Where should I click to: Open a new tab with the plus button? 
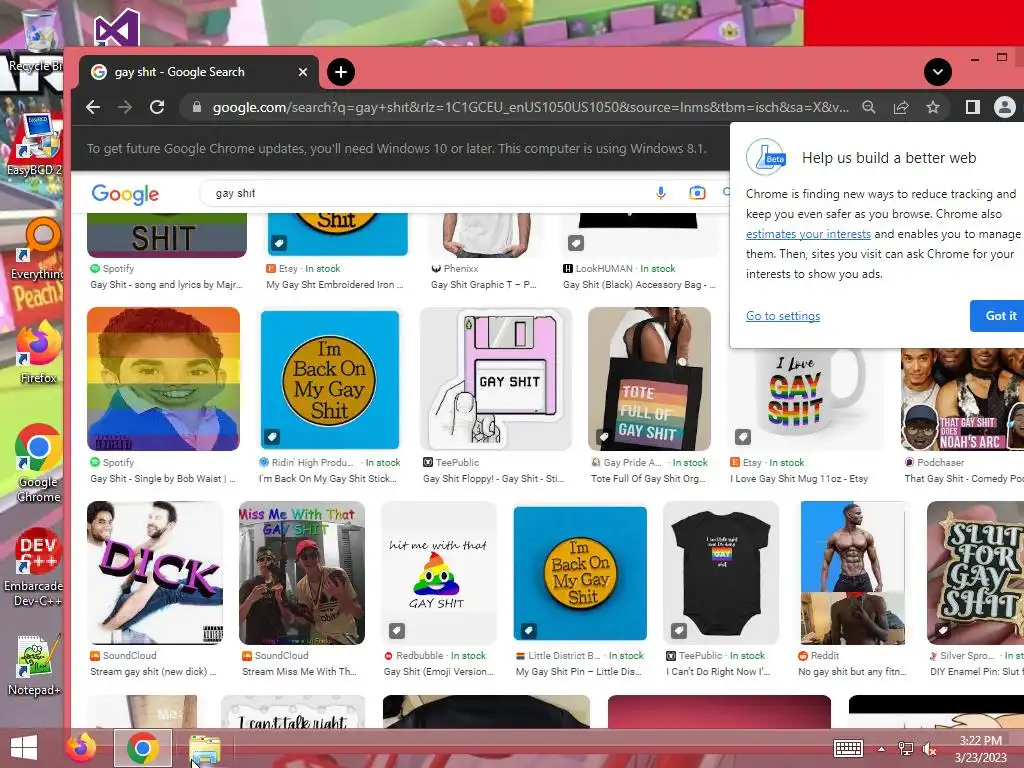[x=341, y=72]
